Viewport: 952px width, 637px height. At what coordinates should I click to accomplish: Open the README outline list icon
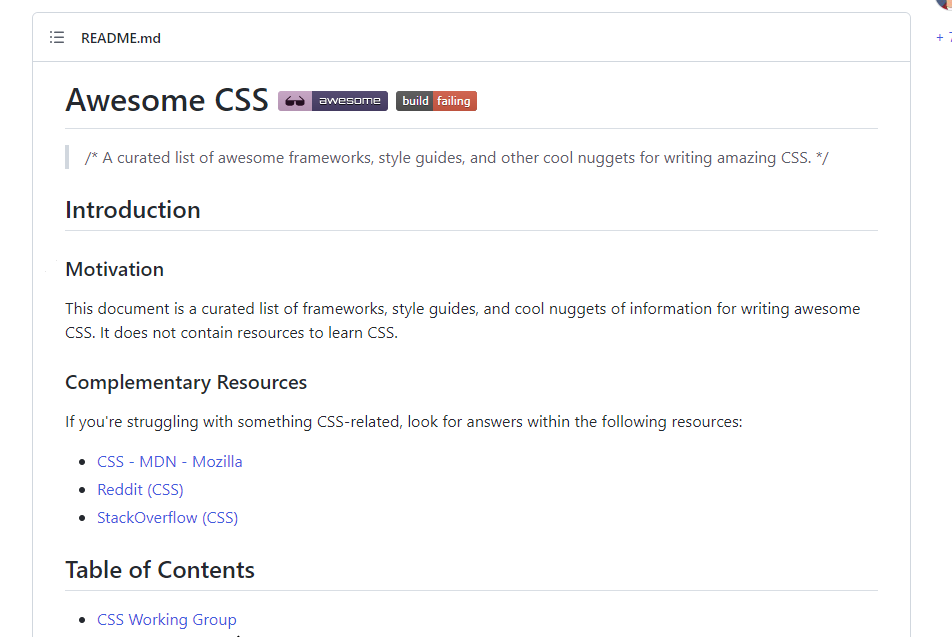click(x=57, y=38)
